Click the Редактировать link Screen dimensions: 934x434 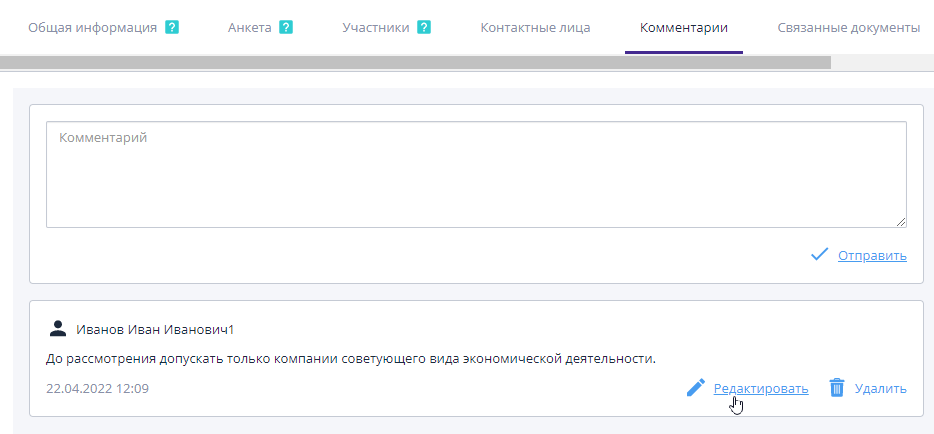click(x=761, y=388)
